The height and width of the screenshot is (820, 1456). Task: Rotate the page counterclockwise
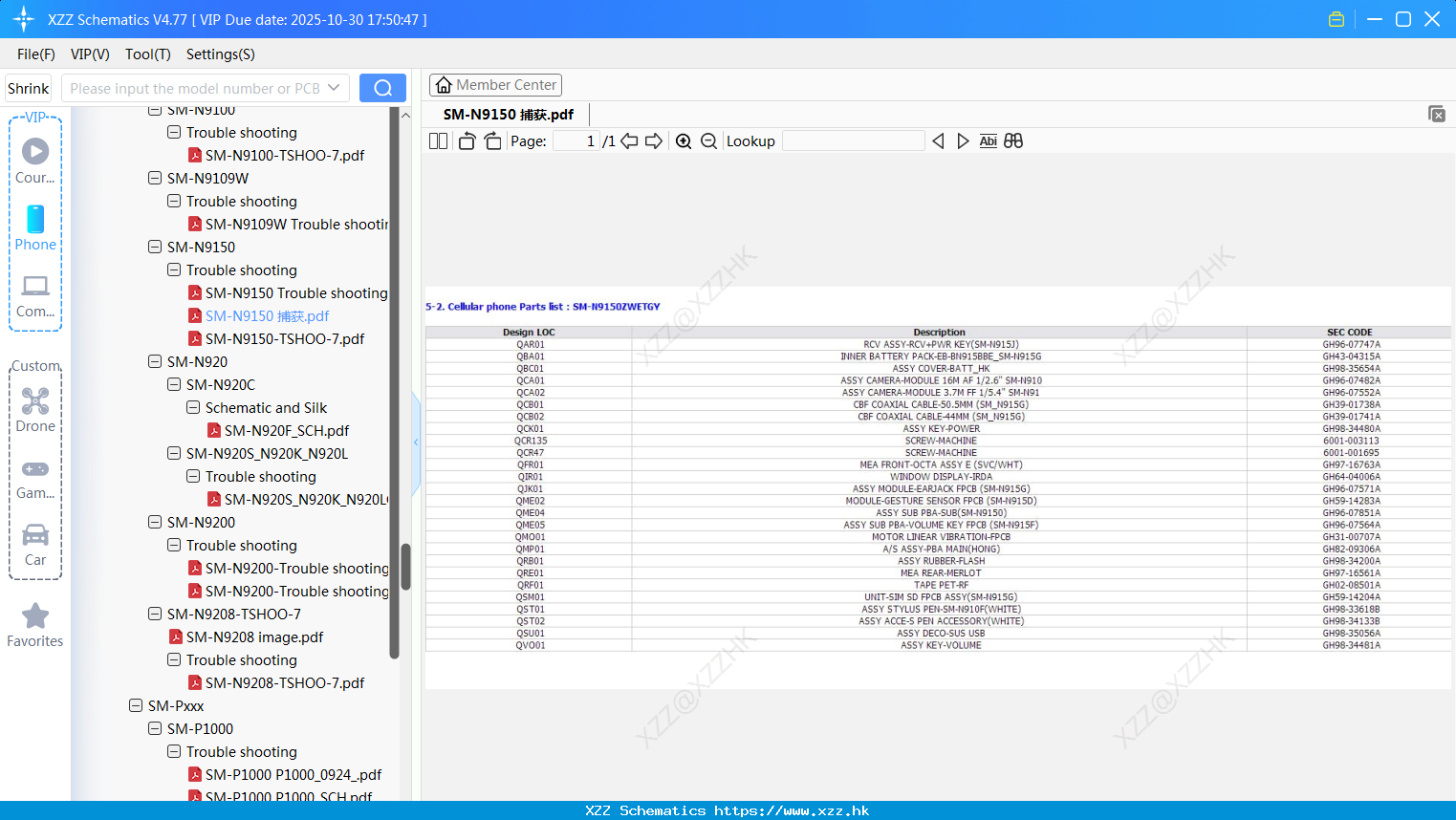click(x=467, y=140)
